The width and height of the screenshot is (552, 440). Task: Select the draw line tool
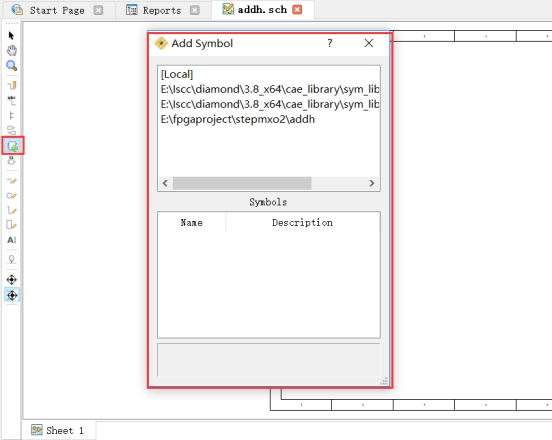12,210
